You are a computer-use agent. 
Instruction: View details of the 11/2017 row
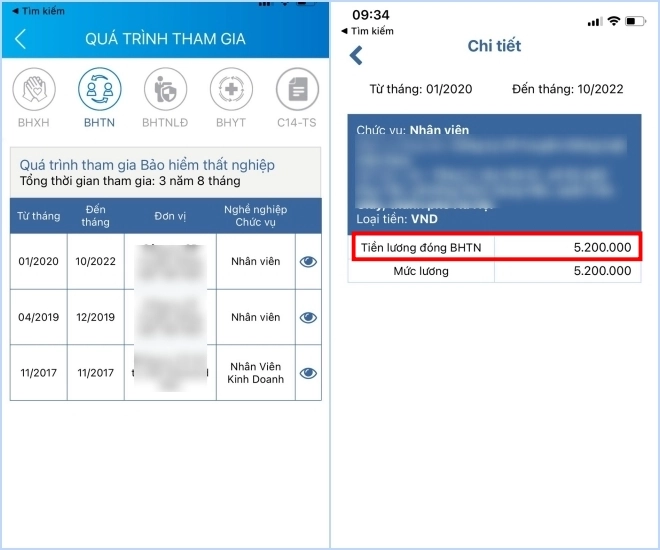[308, 373]
